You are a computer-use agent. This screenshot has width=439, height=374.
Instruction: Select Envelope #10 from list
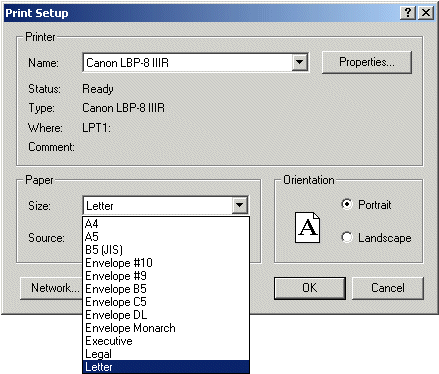(x=166, y=263)
